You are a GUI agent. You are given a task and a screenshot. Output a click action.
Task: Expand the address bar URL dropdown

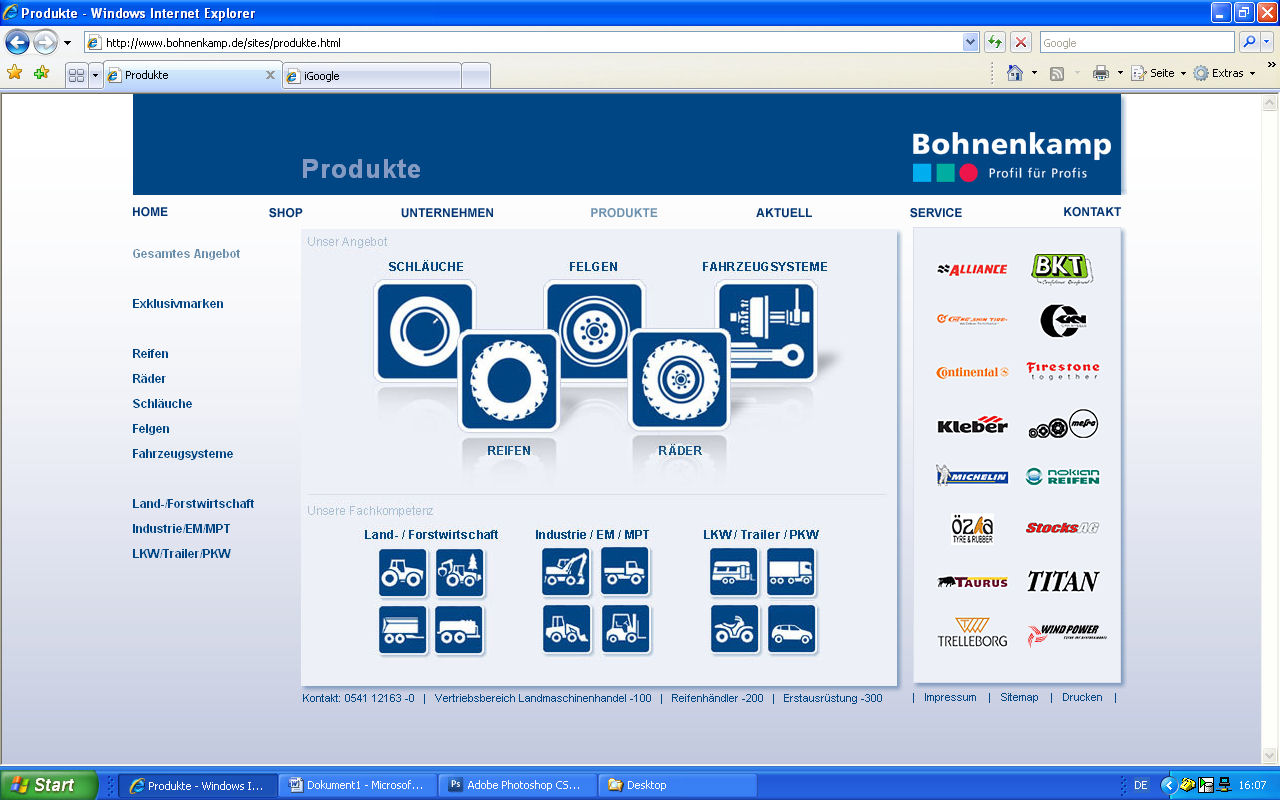pos(970,42)
